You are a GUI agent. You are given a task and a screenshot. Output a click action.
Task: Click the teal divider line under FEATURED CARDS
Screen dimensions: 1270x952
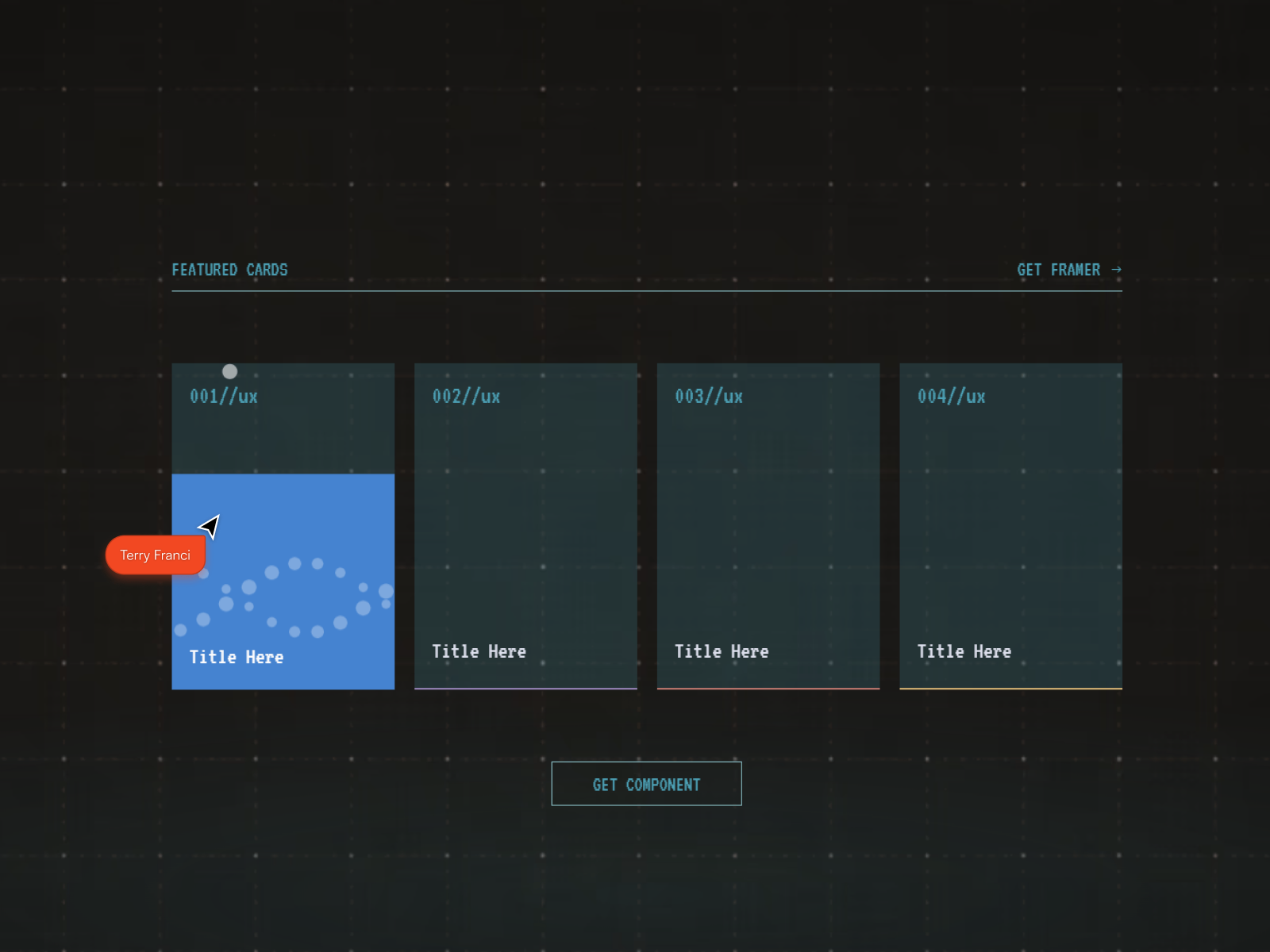coord(647,291)
